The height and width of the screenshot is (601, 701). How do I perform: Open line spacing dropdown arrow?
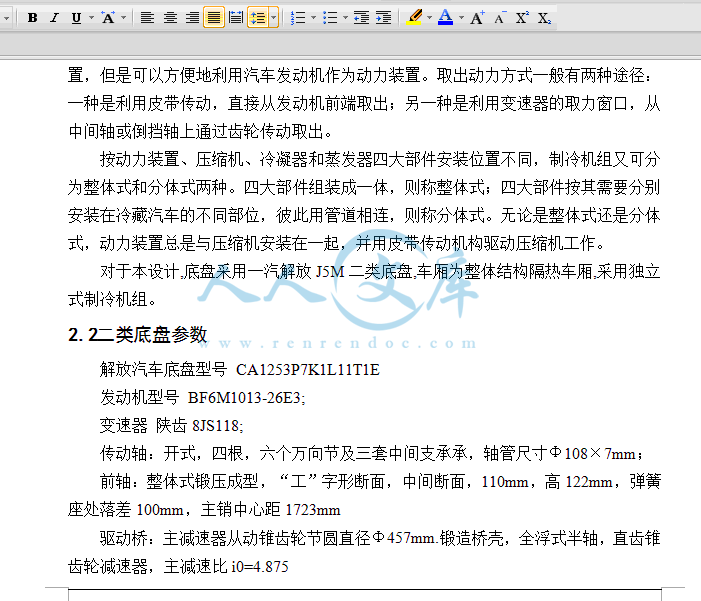(x=273, y=18)
